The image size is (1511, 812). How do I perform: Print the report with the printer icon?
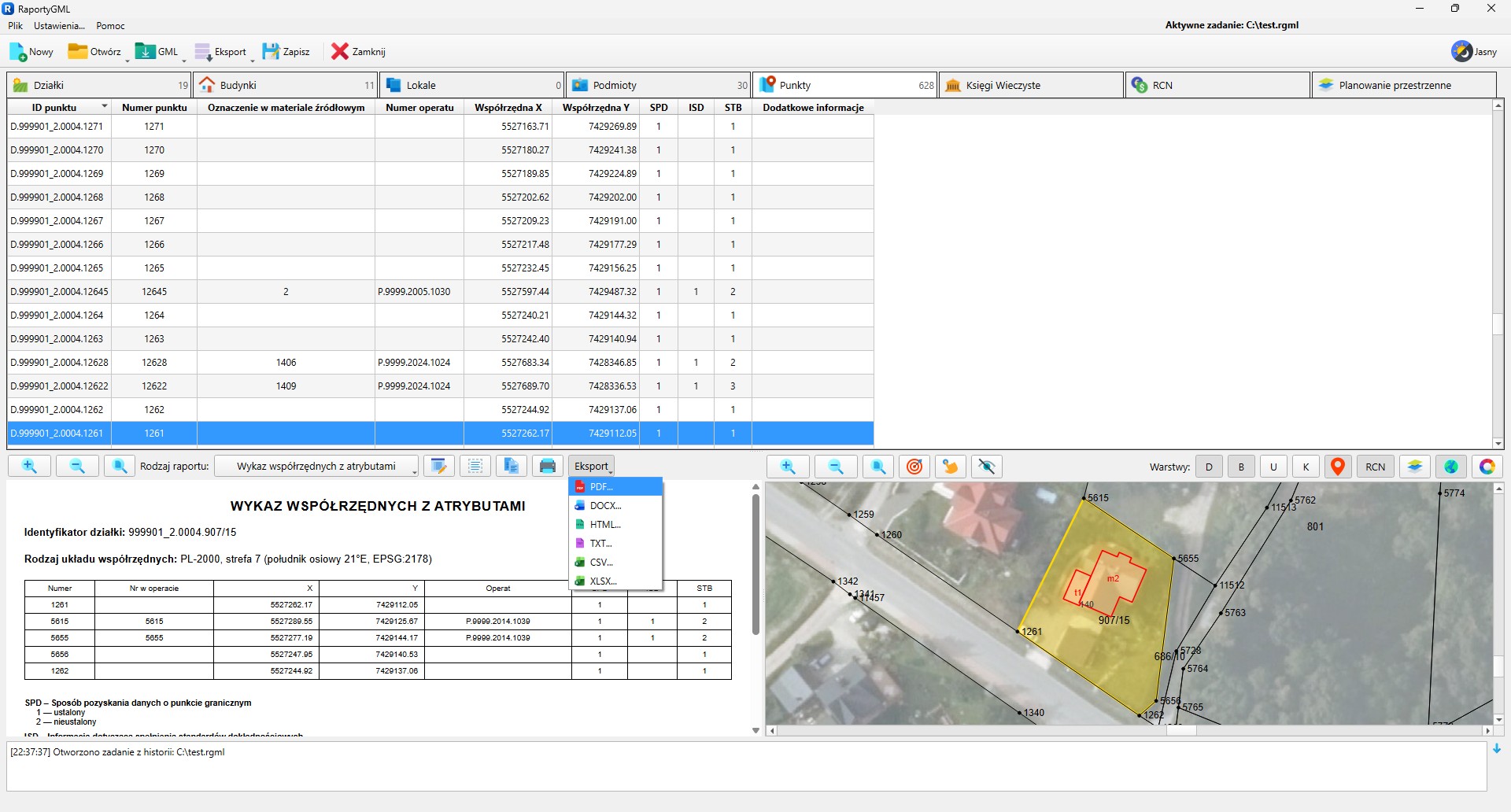548,467
